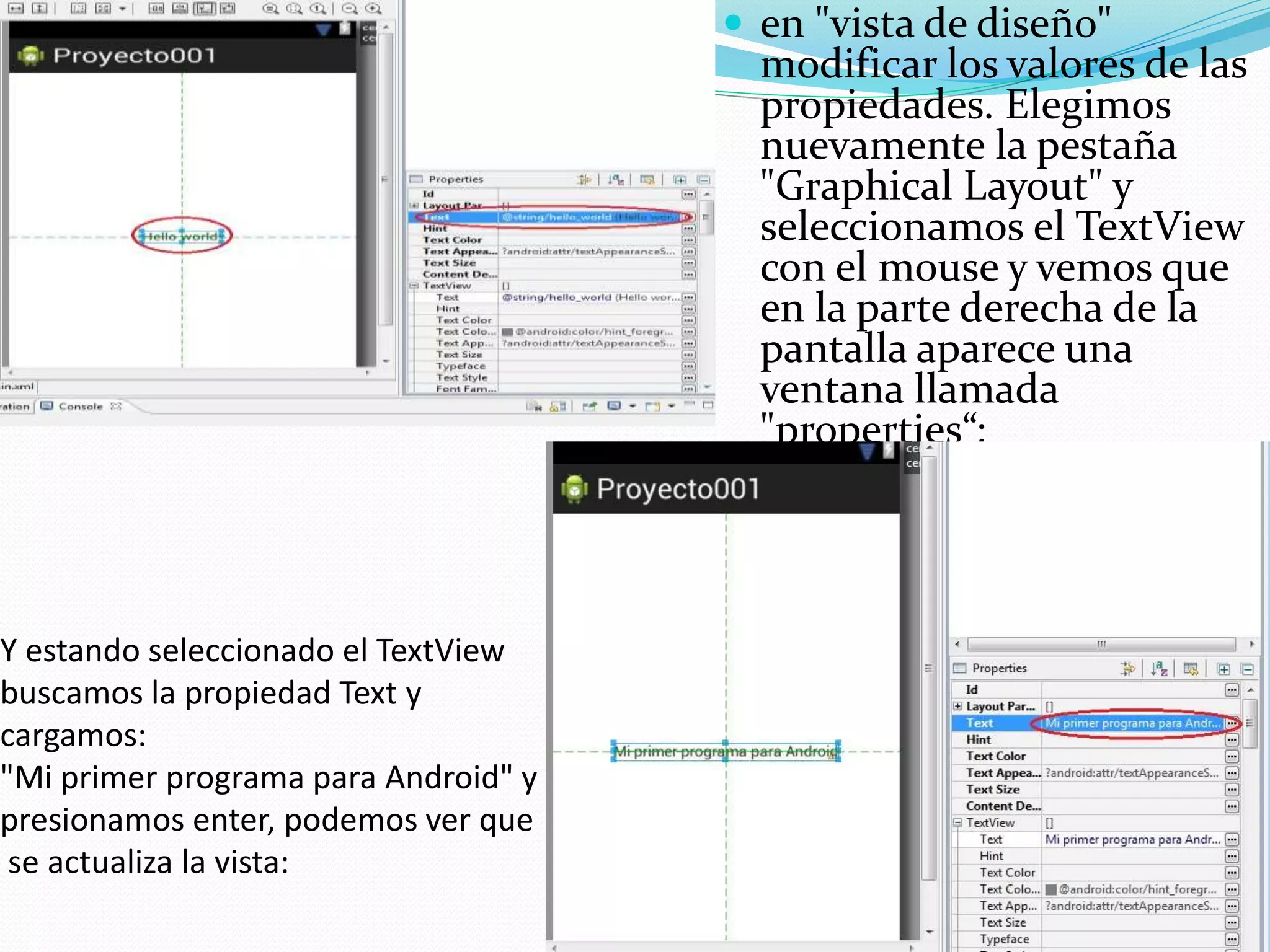The height and width of the screenshot is (952, 1270).
Task: Open Hint ellipsis button in Hello world Properties
Action: (x=688, y=228)
